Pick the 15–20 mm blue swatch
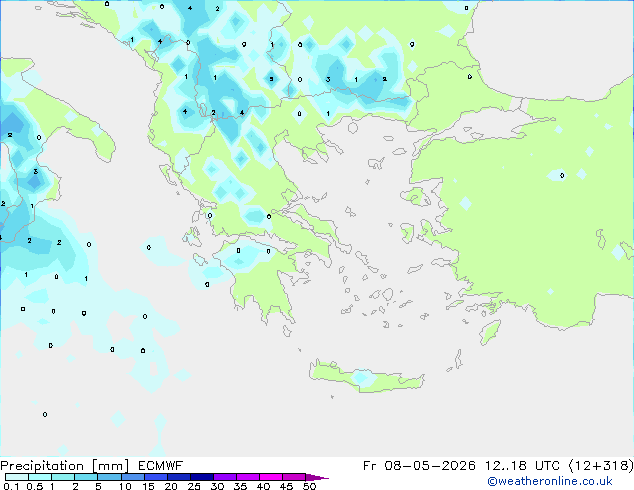 (x=156, y=477)
